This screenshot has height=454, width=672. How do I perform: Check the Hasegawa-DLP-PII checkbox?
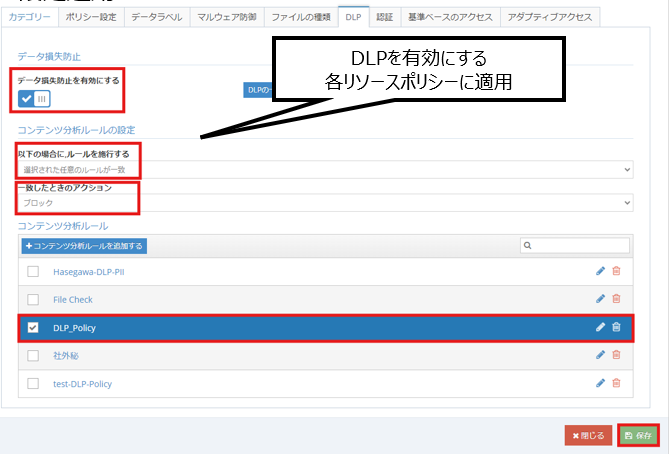(x=33, y=271)
